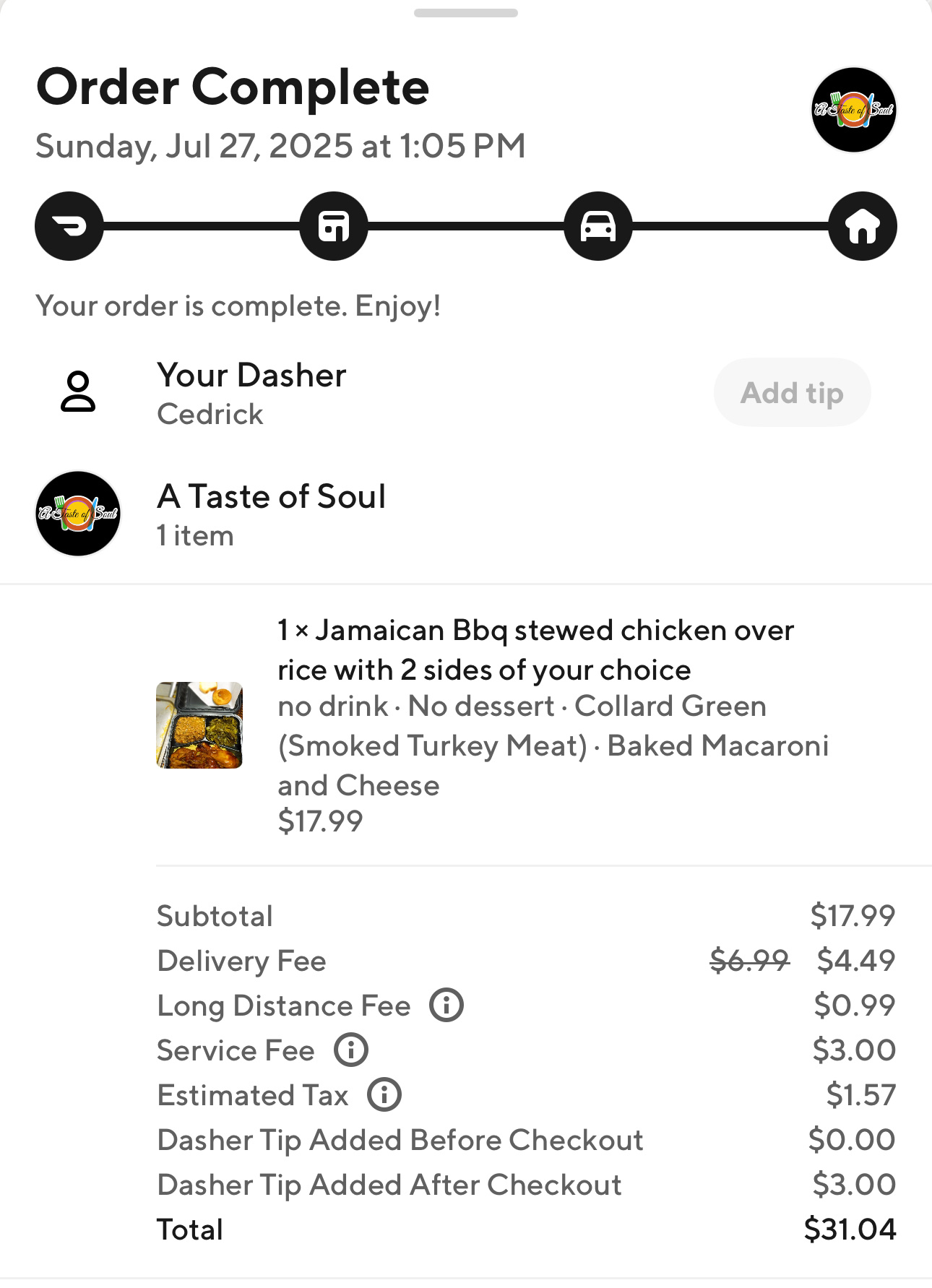Screen dimensions: 932x1288
Task: Grab the sheet handle bar at top
Action: [x=466, y=13]
